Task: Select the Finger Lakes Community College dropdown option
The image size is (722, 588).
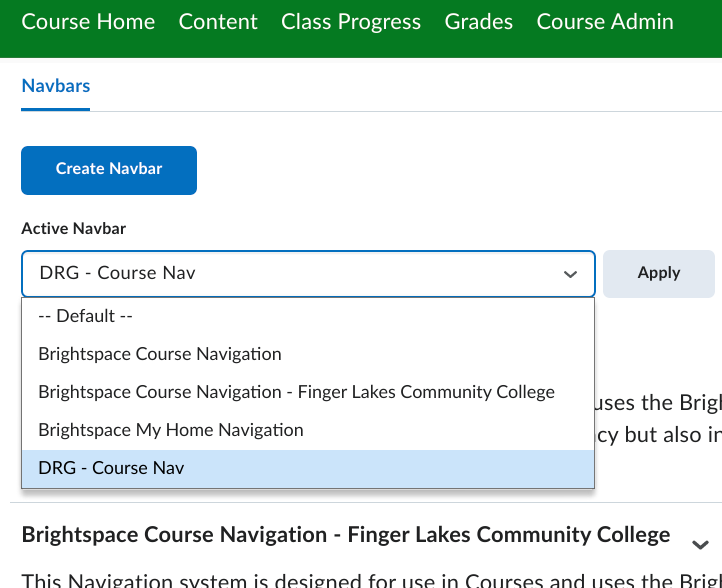Action: tap(296, 392)
